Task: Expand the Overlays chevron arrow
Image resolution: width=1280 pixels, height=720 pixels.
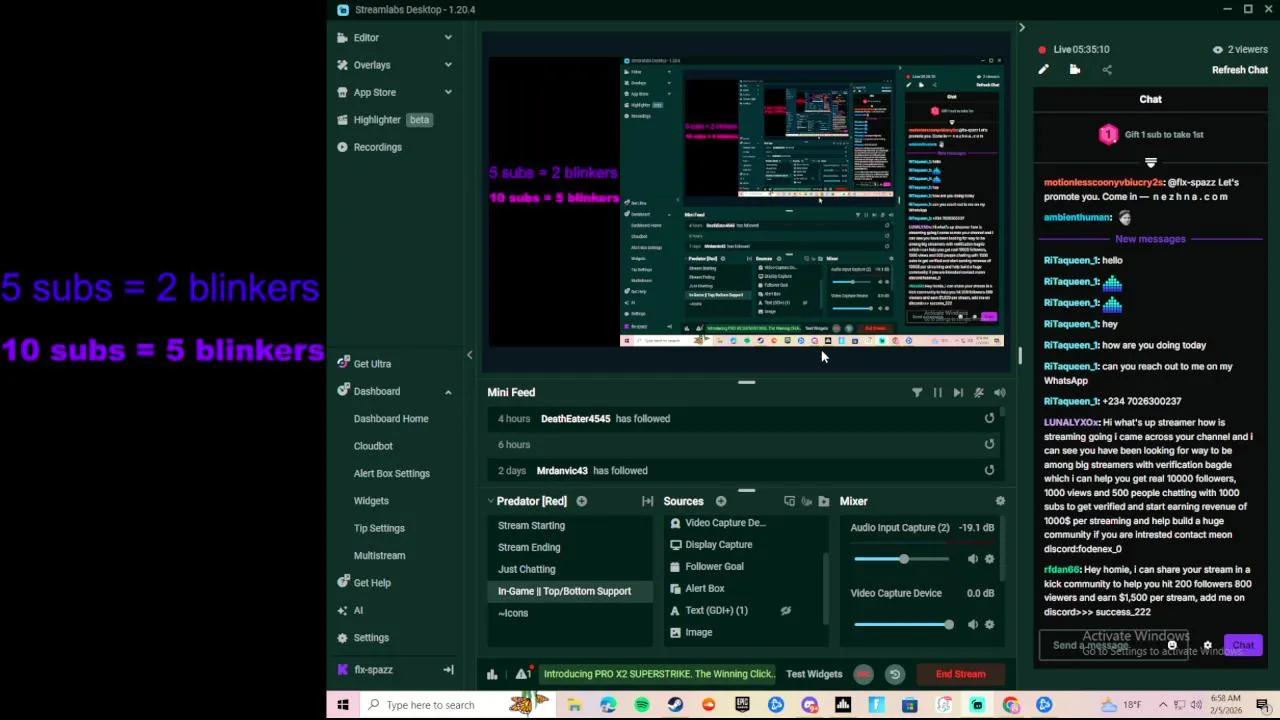Action: pyautogui.click(x=448, y=65)
